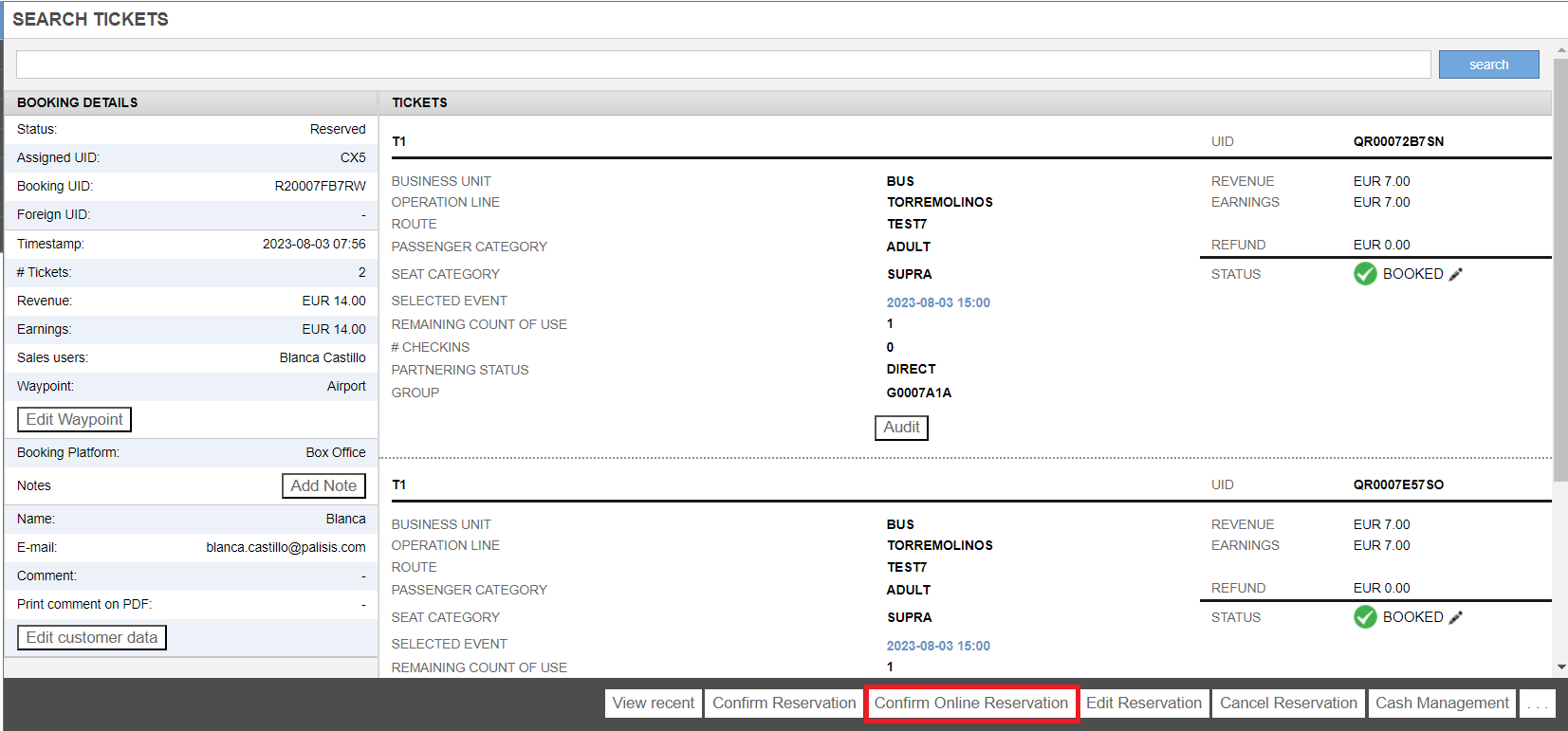Click the vertical scrollbar thumb of the tickets panel
Image resolution: width=1568 pixels, height=731 pixels.
click(1561, 270)
